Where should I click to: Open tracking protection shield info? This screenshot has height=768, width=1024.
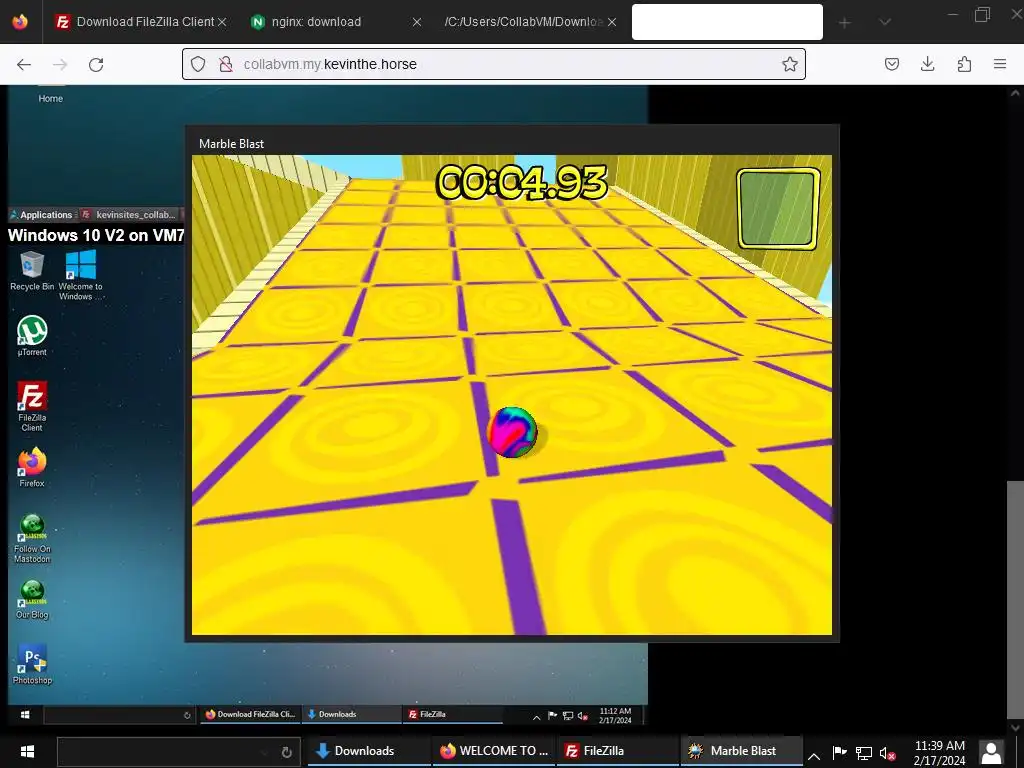coord(198,64)
